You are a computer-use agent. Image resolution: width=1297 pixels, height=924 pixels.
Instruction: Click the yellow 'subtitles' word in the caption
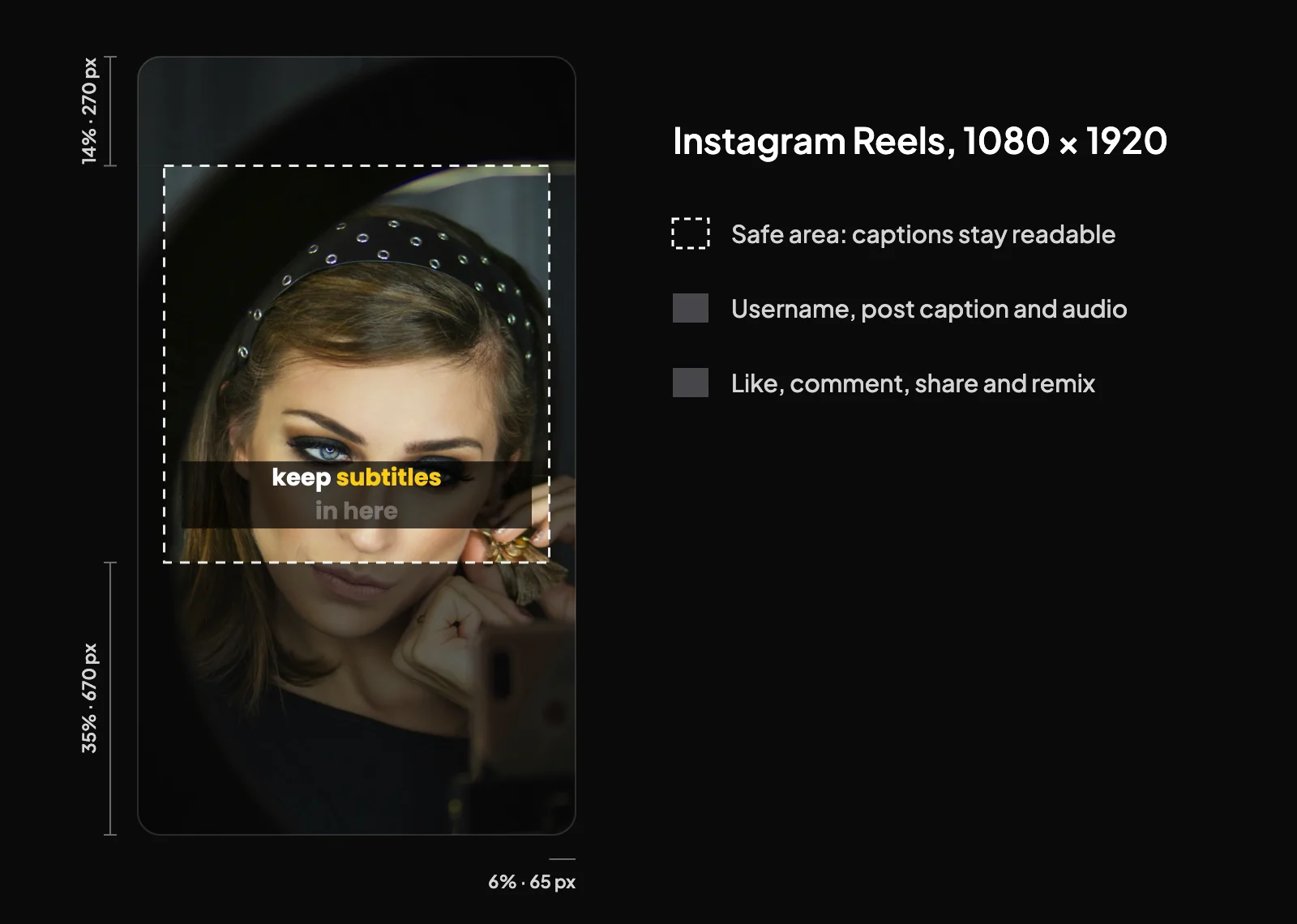pyautogui.click(x=388, y=477)
